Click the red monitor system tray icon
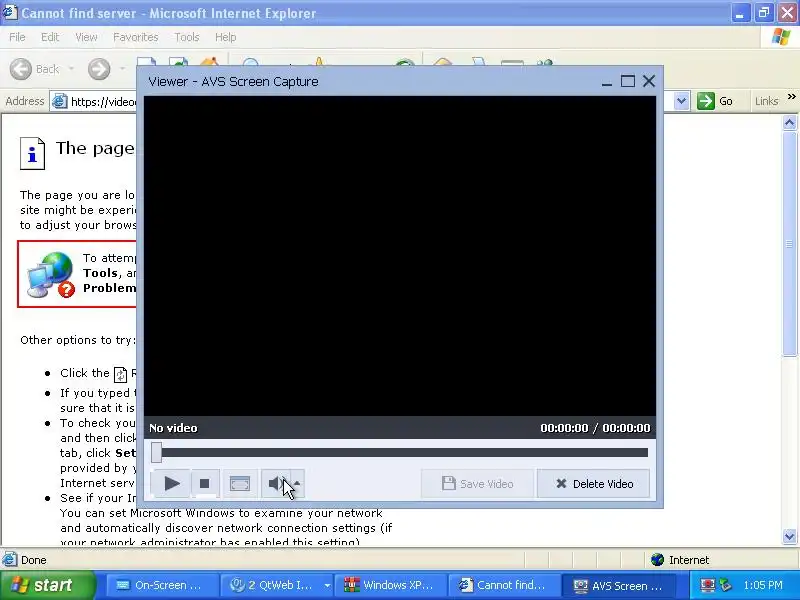 [x=707, y=585]
